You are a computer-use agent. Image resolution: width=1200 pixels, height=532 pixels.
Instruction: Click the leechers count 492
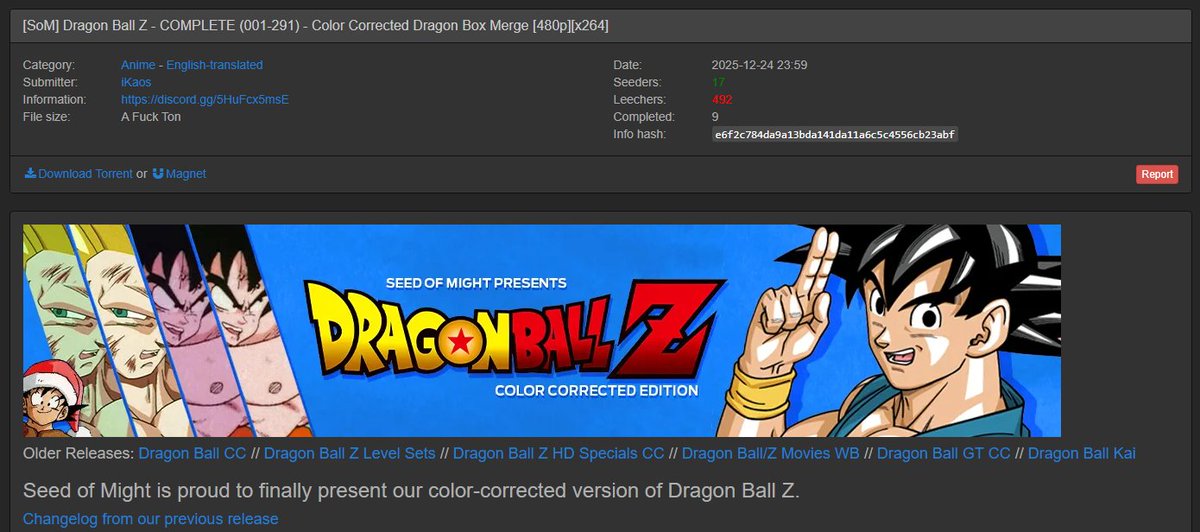722,100
